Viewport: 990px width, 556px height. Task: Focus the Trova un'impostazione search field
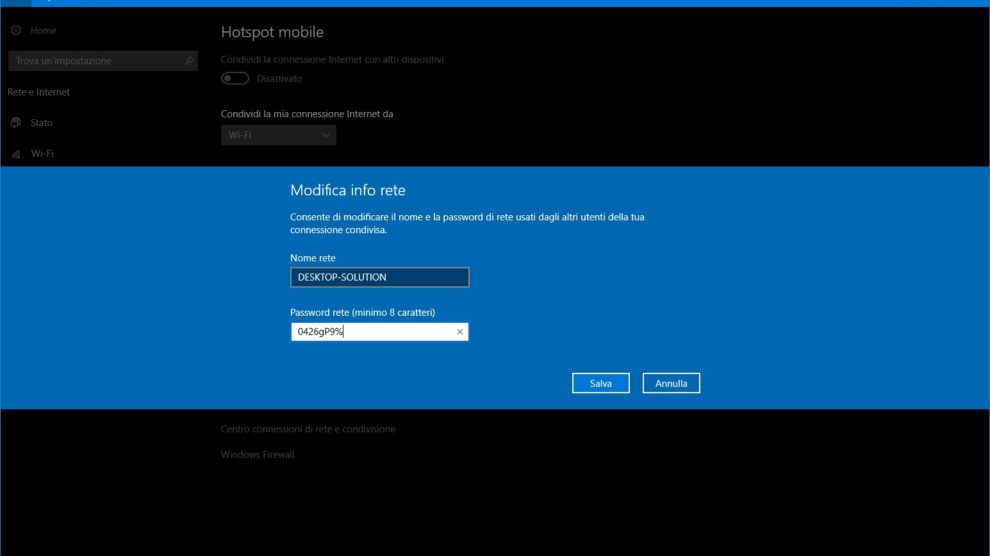click(95, 61)
